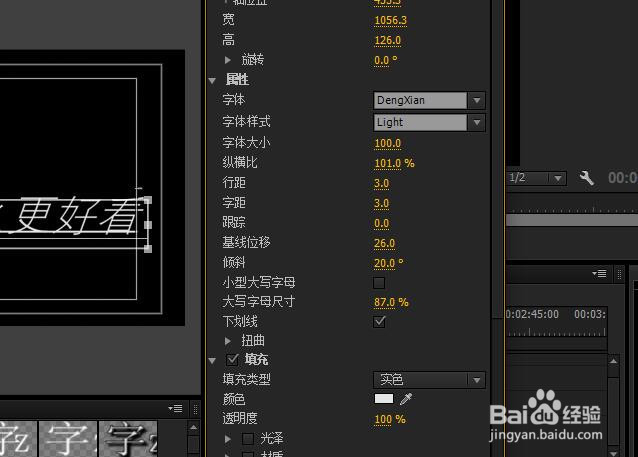Click the monitor scrub bar under the viewer
The height and width of the screenshot is (457, 638).
(x=572, y=220)
